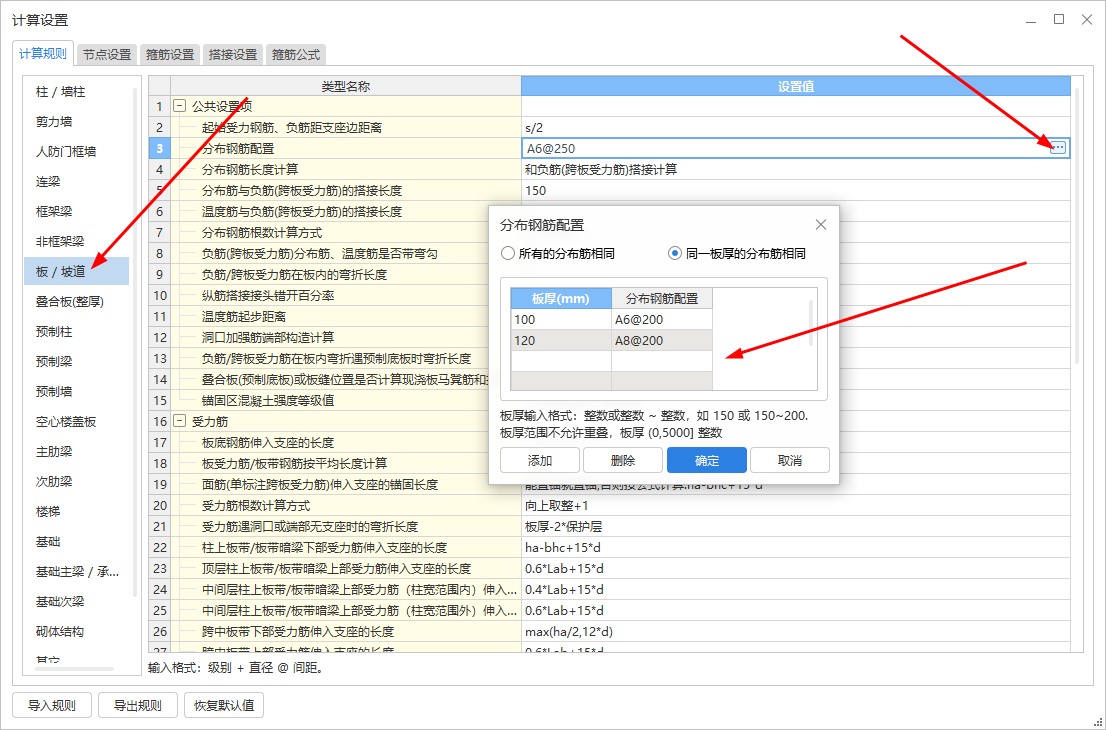Click the 板厚(mm) column header

pos(561,298)
